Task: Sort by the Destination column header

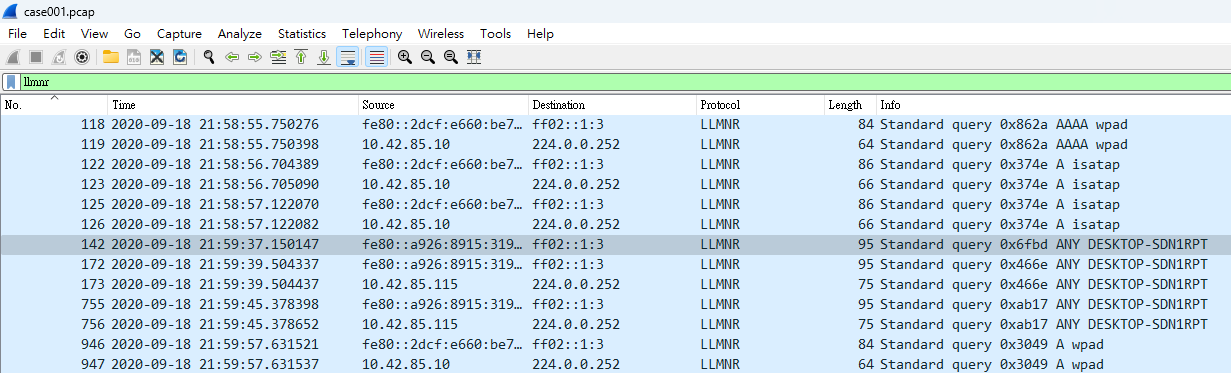Action: click(x=612, y=105)
